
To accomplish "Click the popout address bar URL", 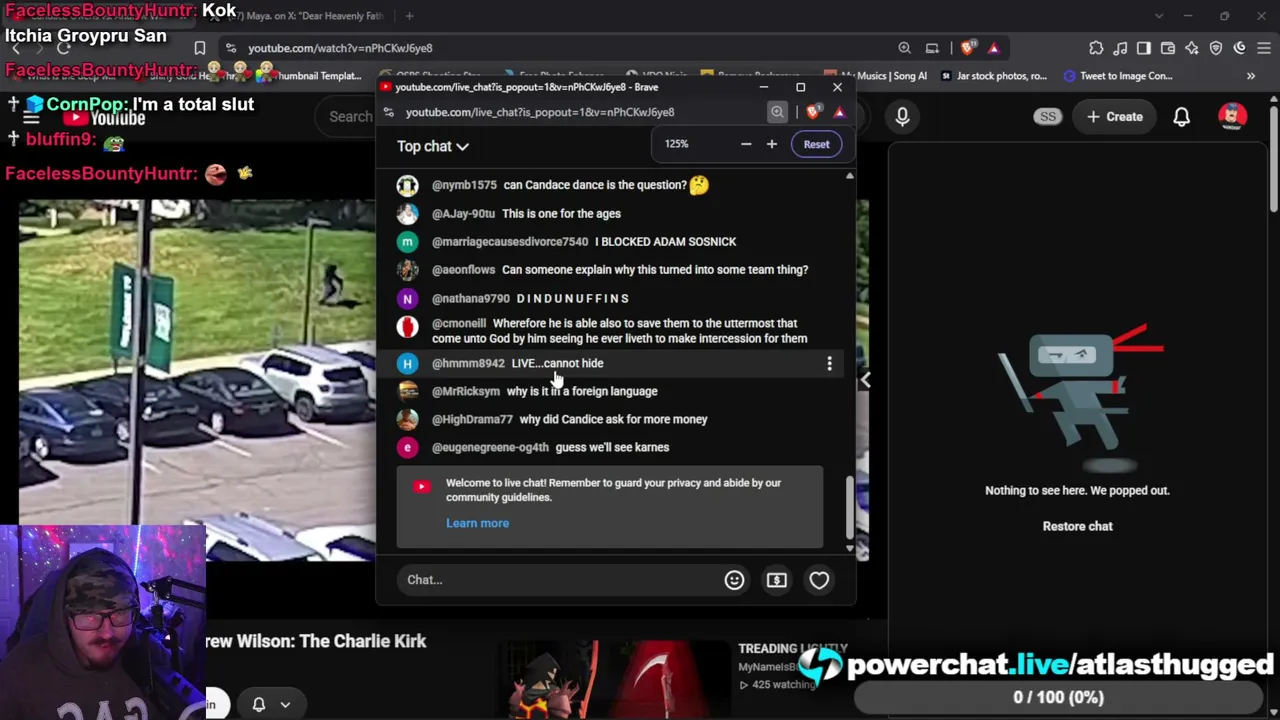I will pos(540,112).
